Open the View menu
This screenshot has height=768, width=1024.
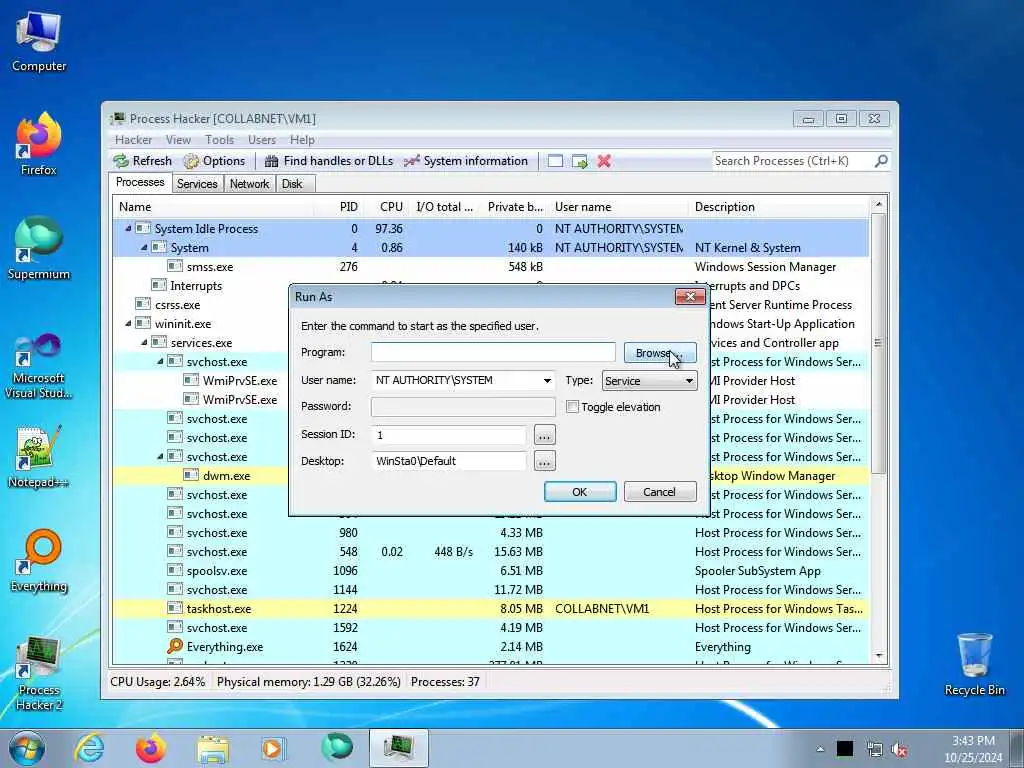tap(178, 140)
